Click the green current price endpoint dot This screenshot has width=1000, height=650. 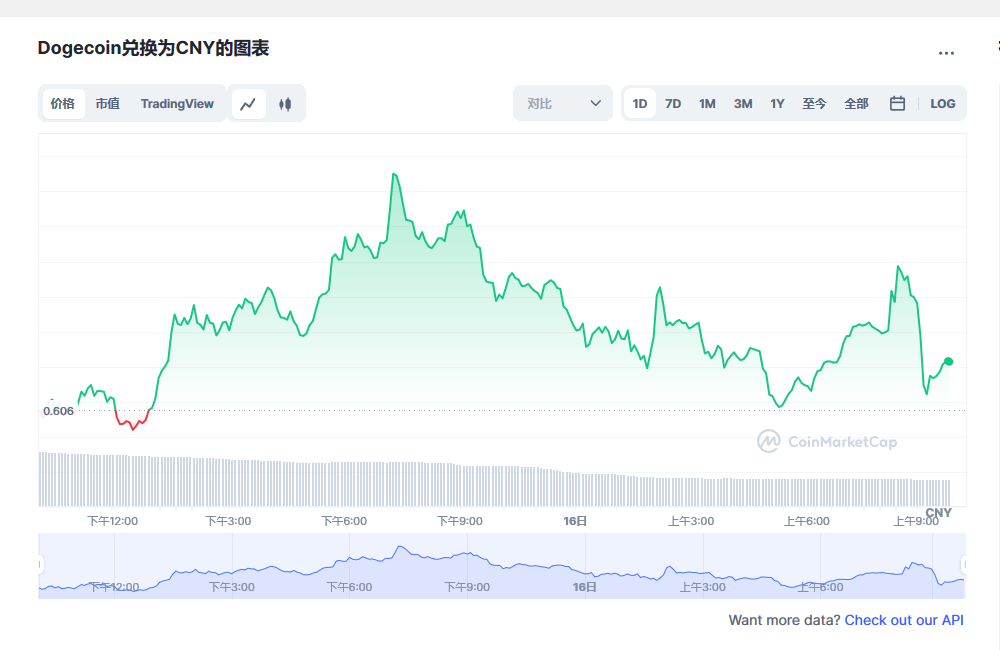[948, 362]
